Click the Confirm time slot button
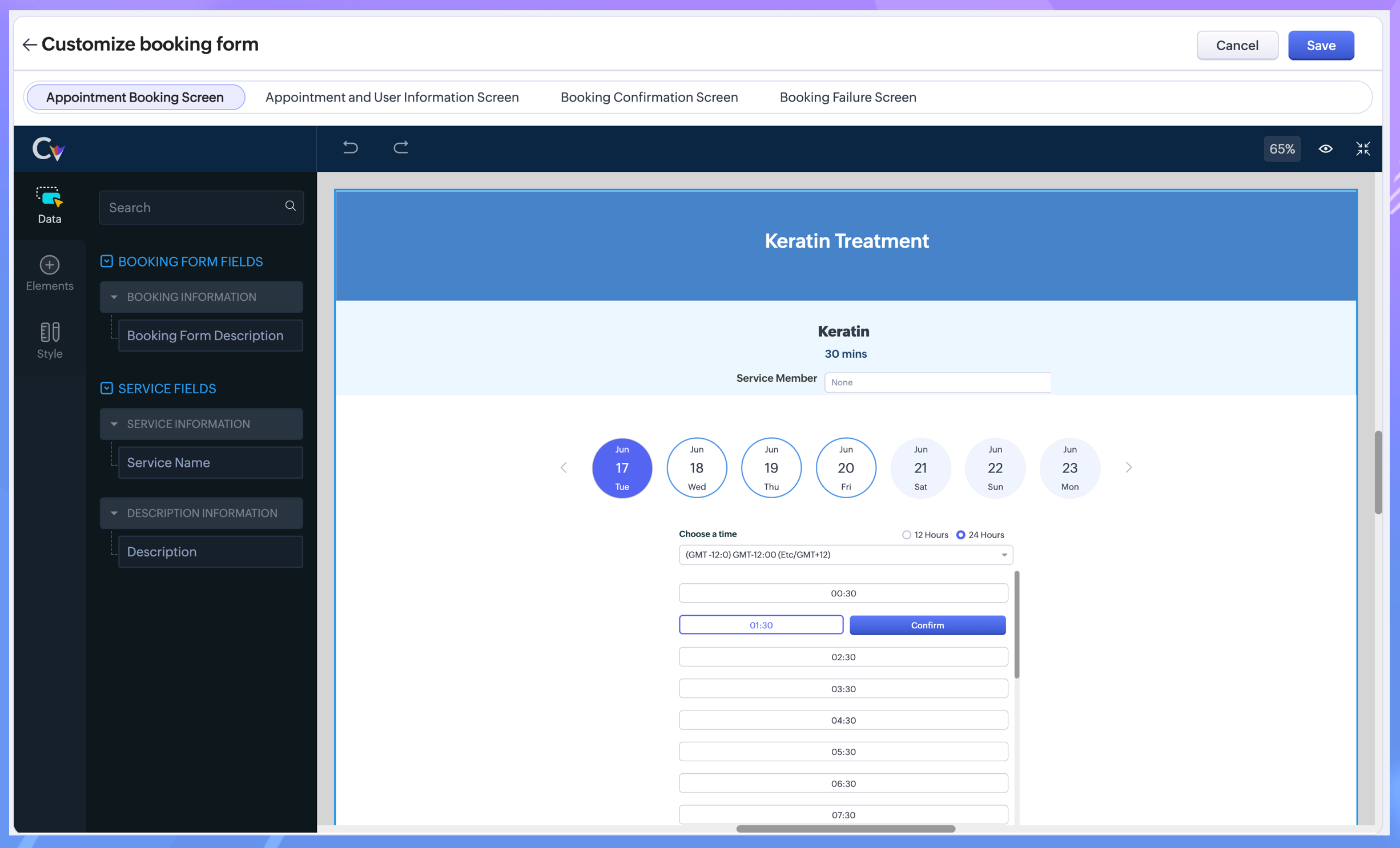1400x848 pixels. 927,625
